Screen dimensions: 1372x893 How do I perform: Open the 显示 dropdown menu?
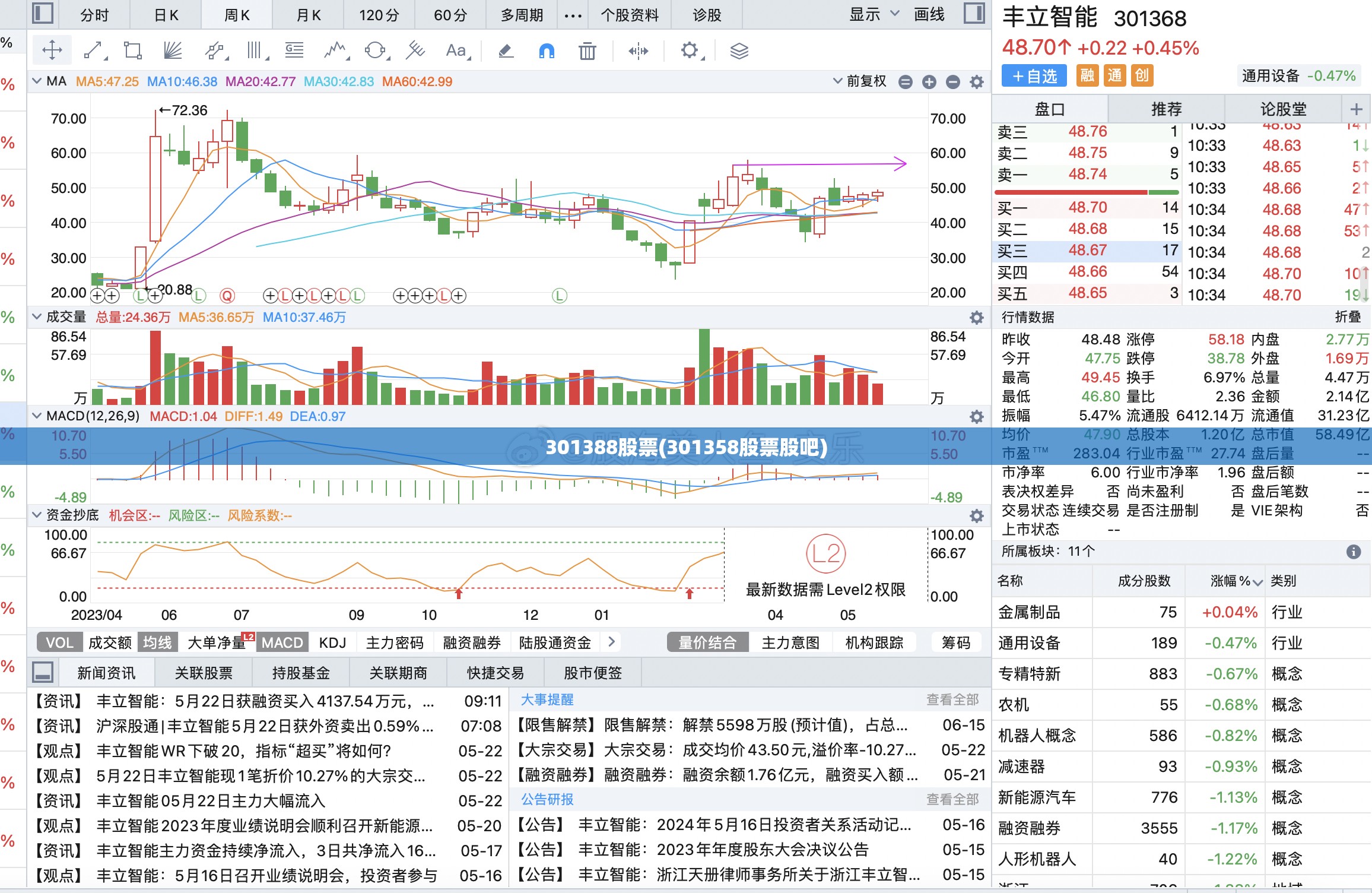[x=874, y=14]
